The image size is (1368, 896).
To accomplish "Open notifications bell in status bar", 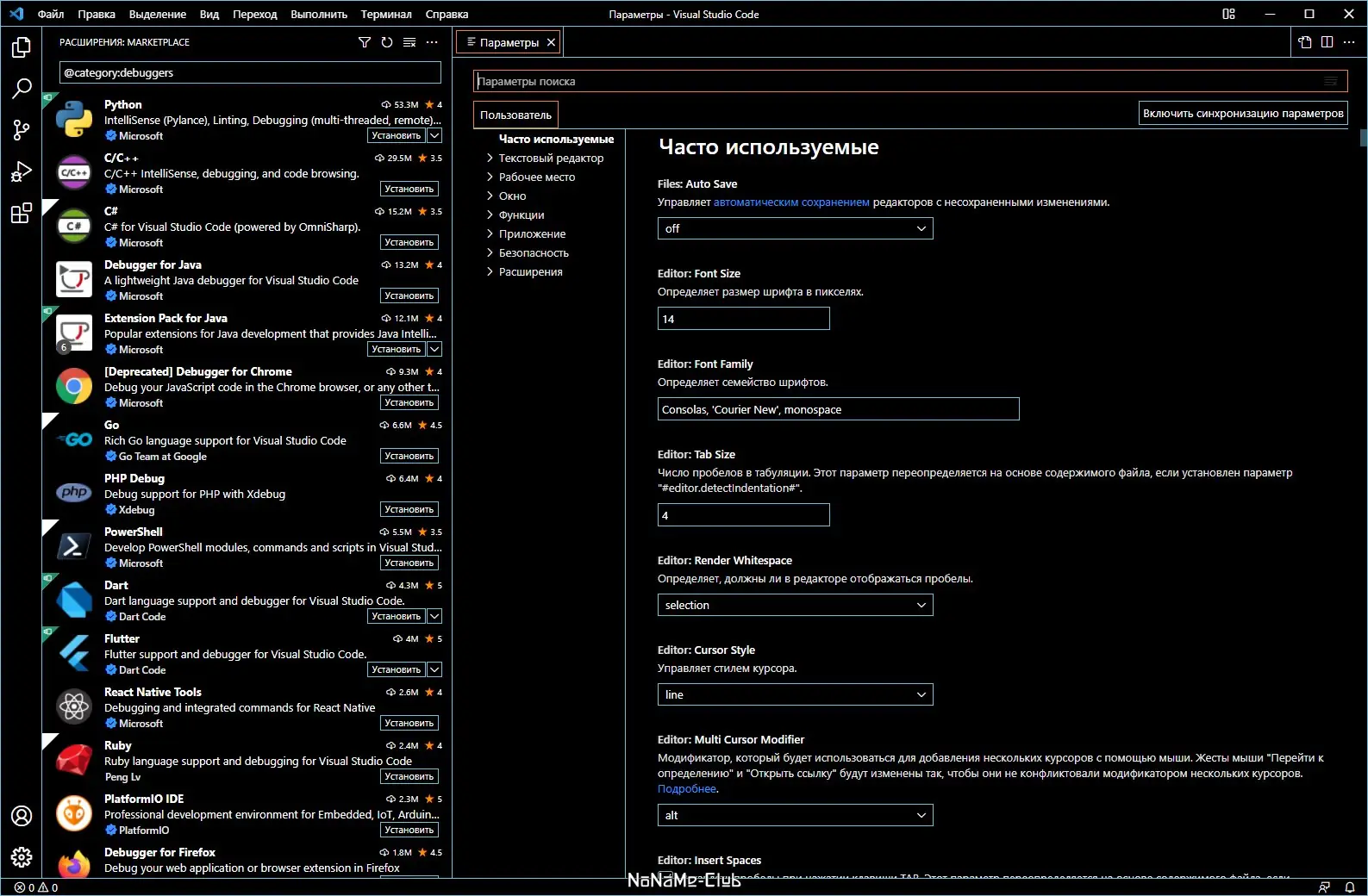I will [x=1350, y=887].
